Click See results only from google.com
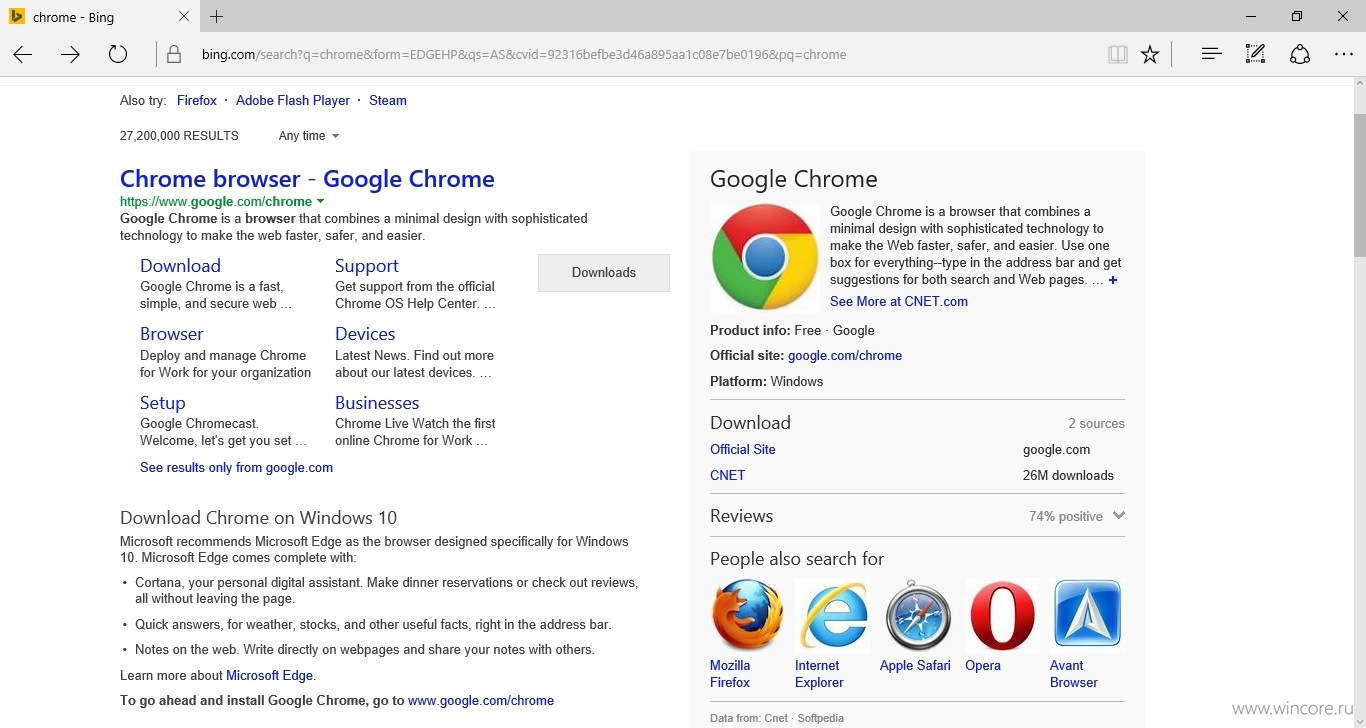Screen dimensions: 1366x728 pos(236,468)
